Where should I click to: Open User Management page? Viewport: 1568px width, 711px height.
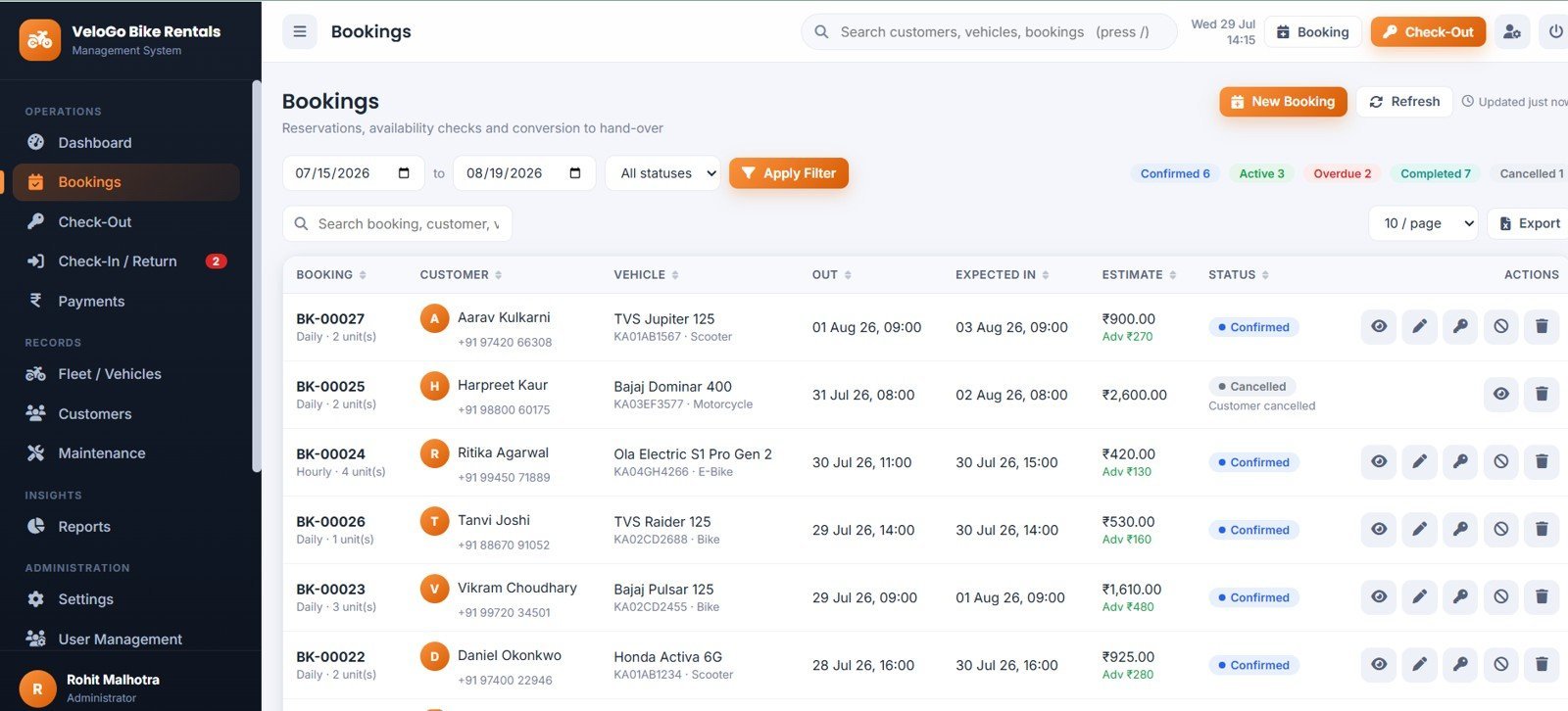[x=126, y=639]
